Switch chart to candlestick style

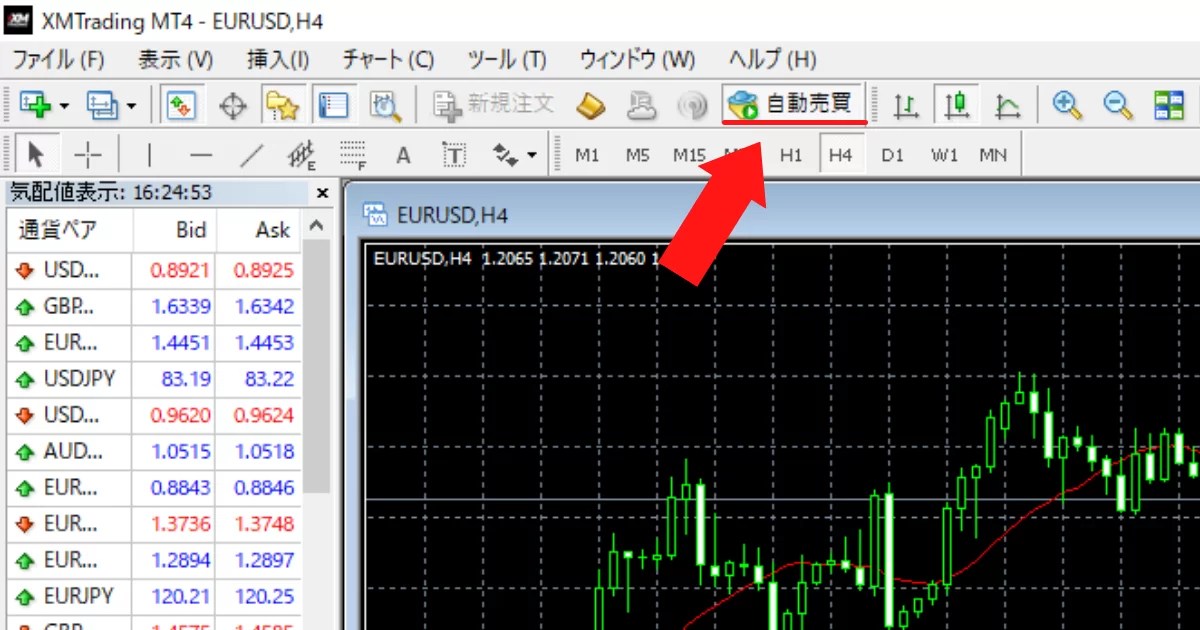click(956, 104)
